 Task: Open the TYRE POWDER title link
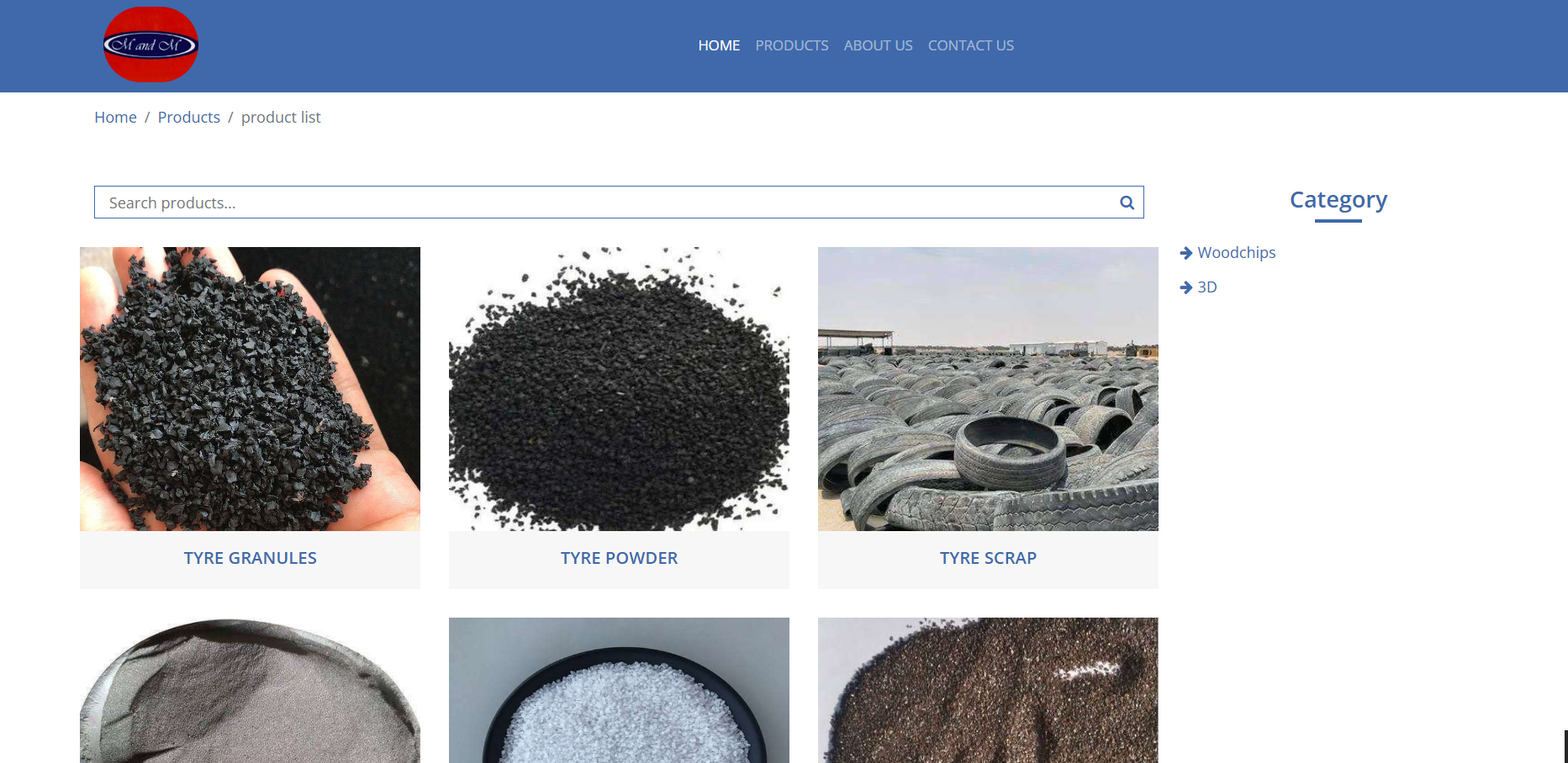pyautogui.click(x=619, y=558)
